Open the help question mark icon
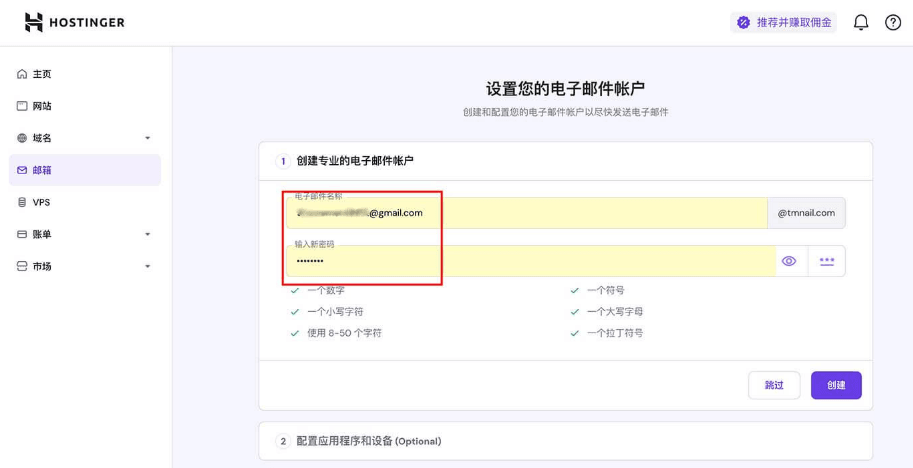913x468 pixels. click(x=893, y=22)
